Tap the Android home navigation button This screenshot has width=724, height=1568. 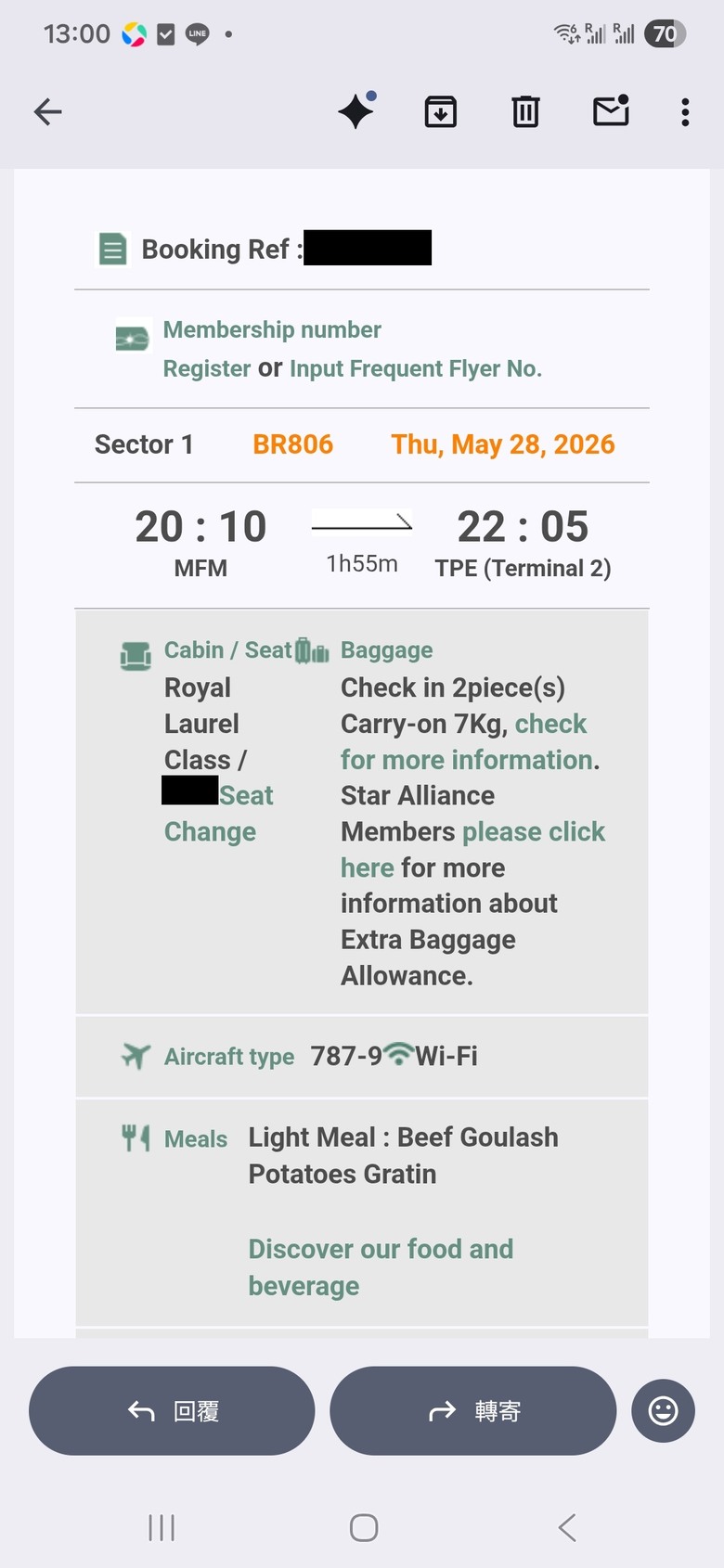(364, 1528)
